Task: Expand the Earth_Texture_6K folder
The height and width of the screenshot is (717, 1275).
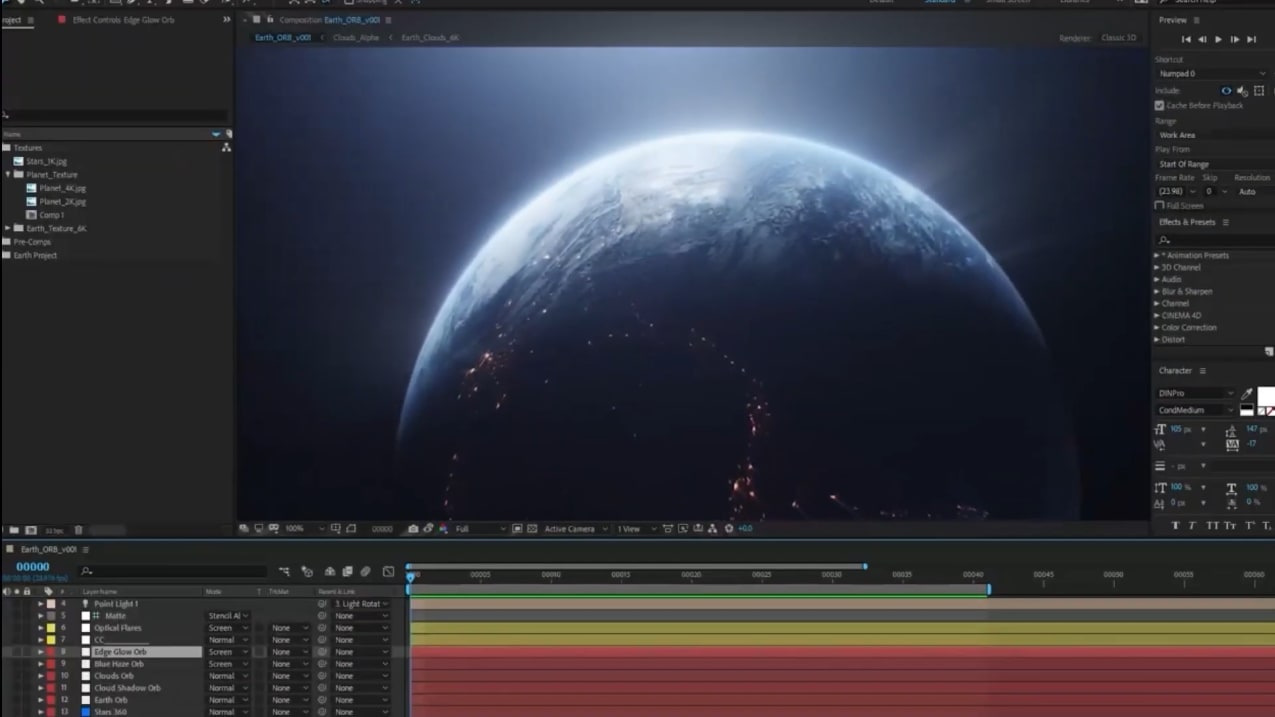Action: click(8, 228)
